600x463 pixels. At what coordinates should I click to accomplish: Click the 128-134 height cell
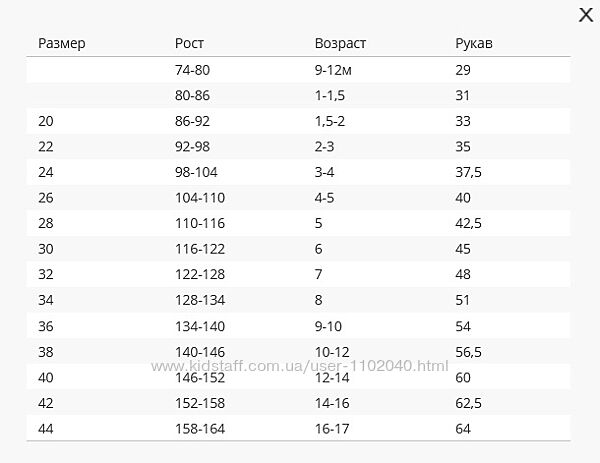point(200,300)
